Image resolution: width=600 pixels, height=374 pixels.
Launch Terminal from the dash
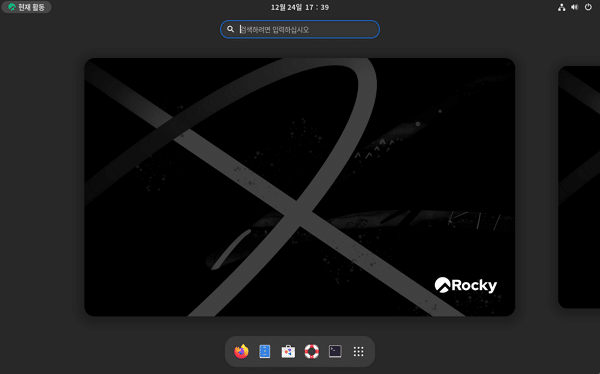tap(335, 351)
